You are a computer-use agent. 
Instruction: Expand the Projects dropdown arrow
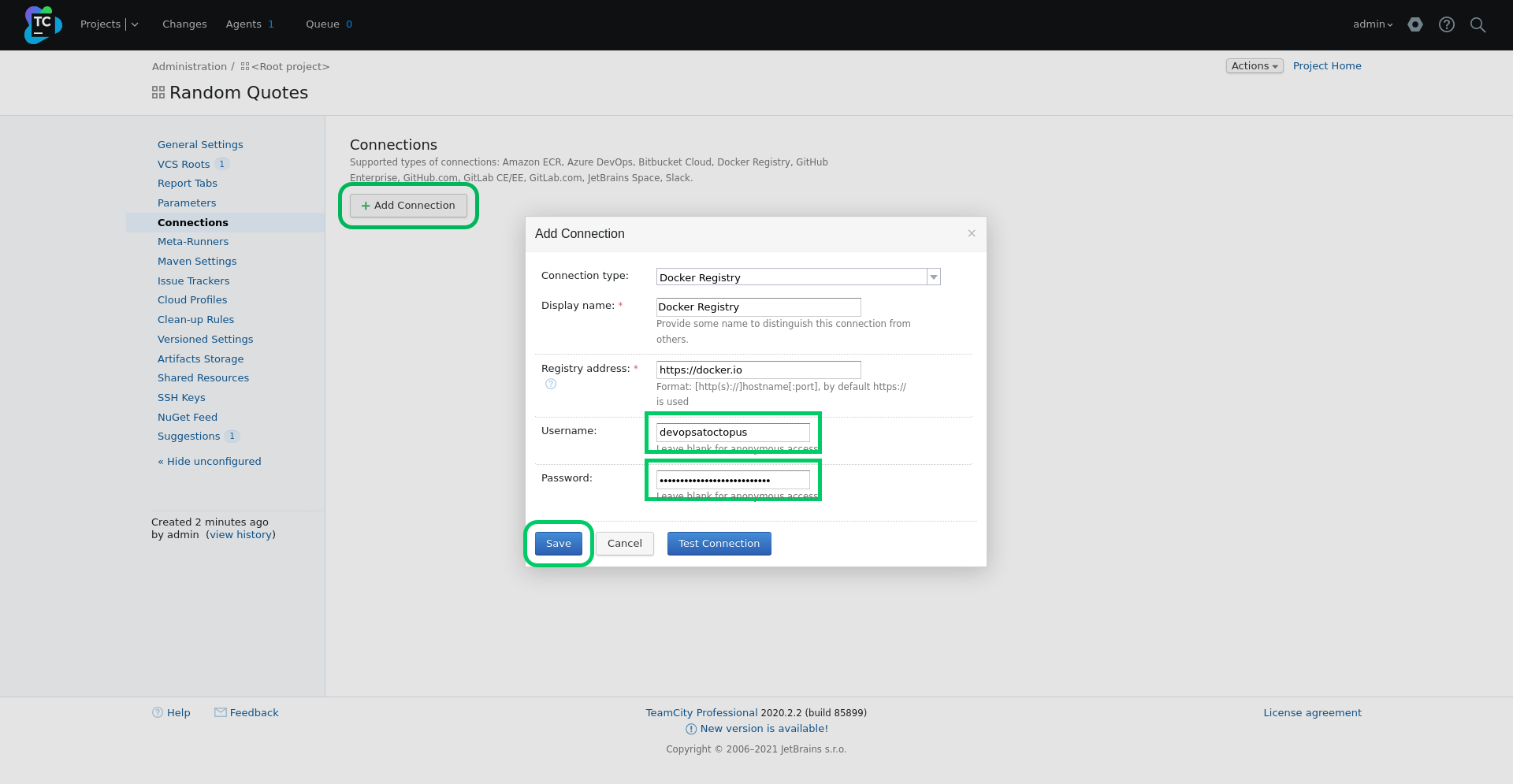[135, 24]
